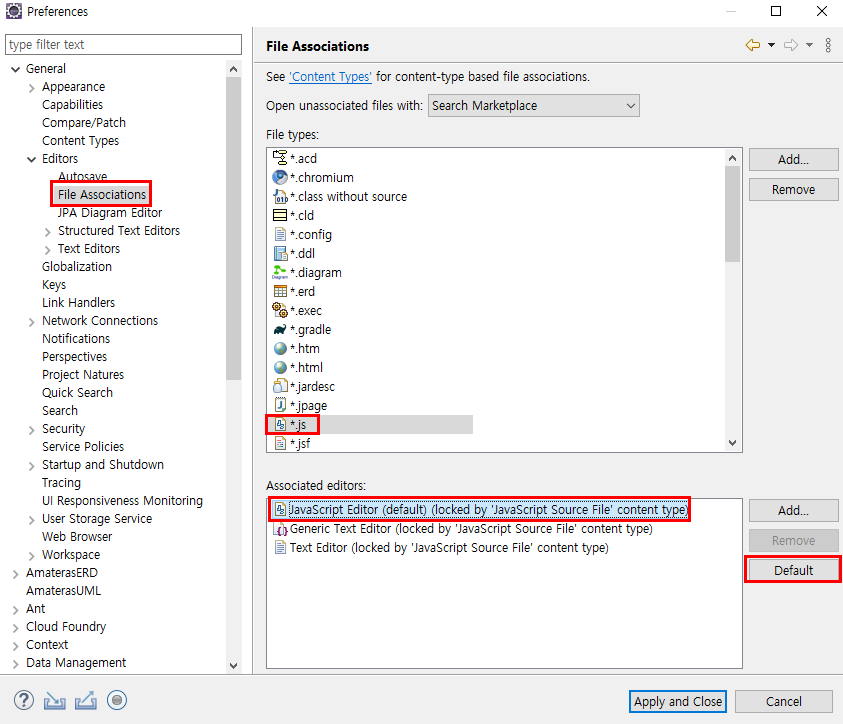
Task: Expand the AmaterasERD node
Action: pos(16,573)
